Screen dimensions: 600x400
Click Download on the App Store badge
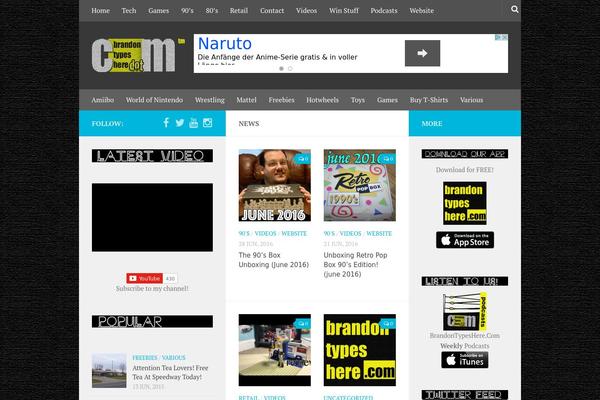pyautogui.click(x=465, y=240)
